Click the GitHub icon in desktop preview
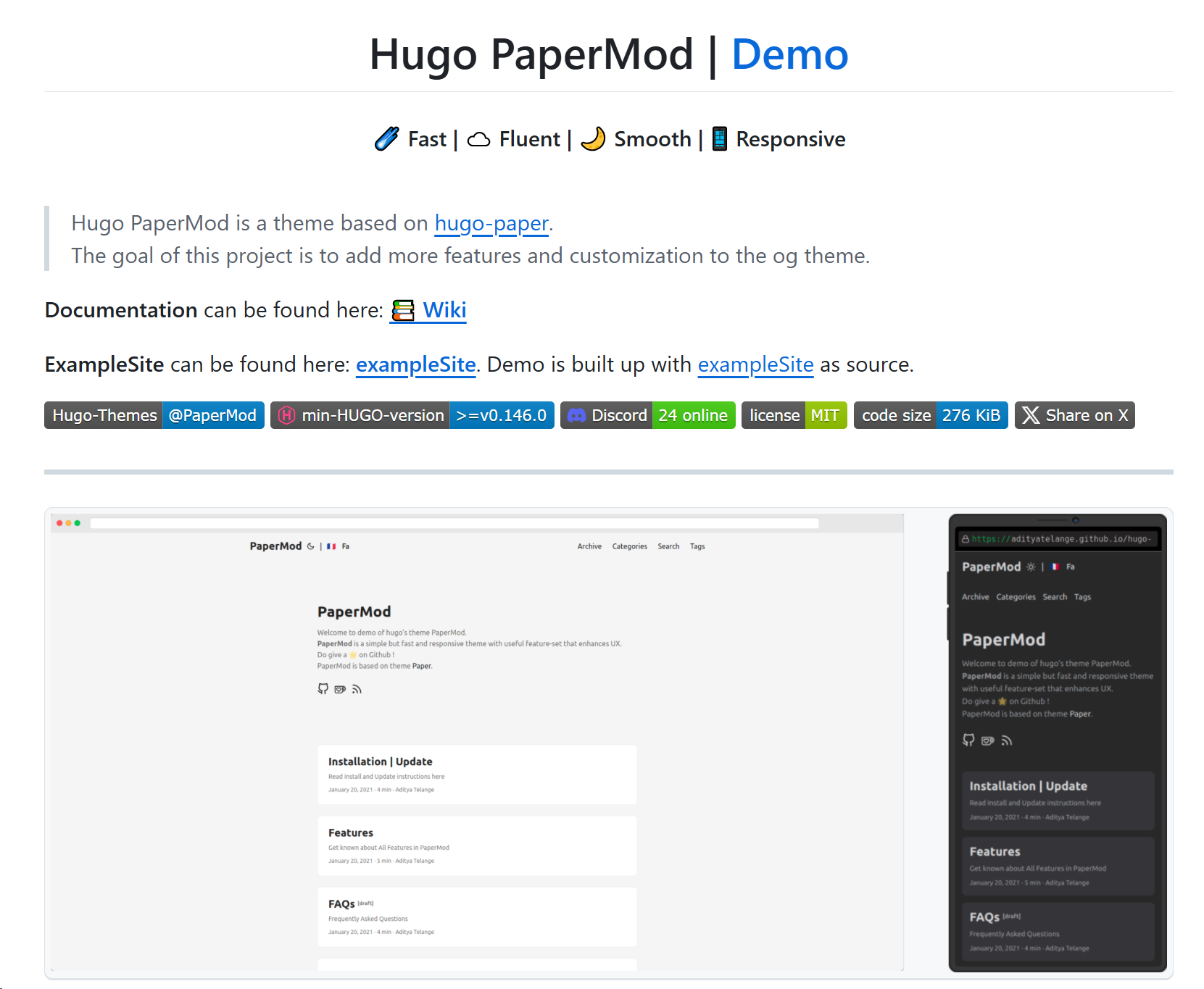The height and width of the screenshot is (989, 1204). click(x=323, y=688)
